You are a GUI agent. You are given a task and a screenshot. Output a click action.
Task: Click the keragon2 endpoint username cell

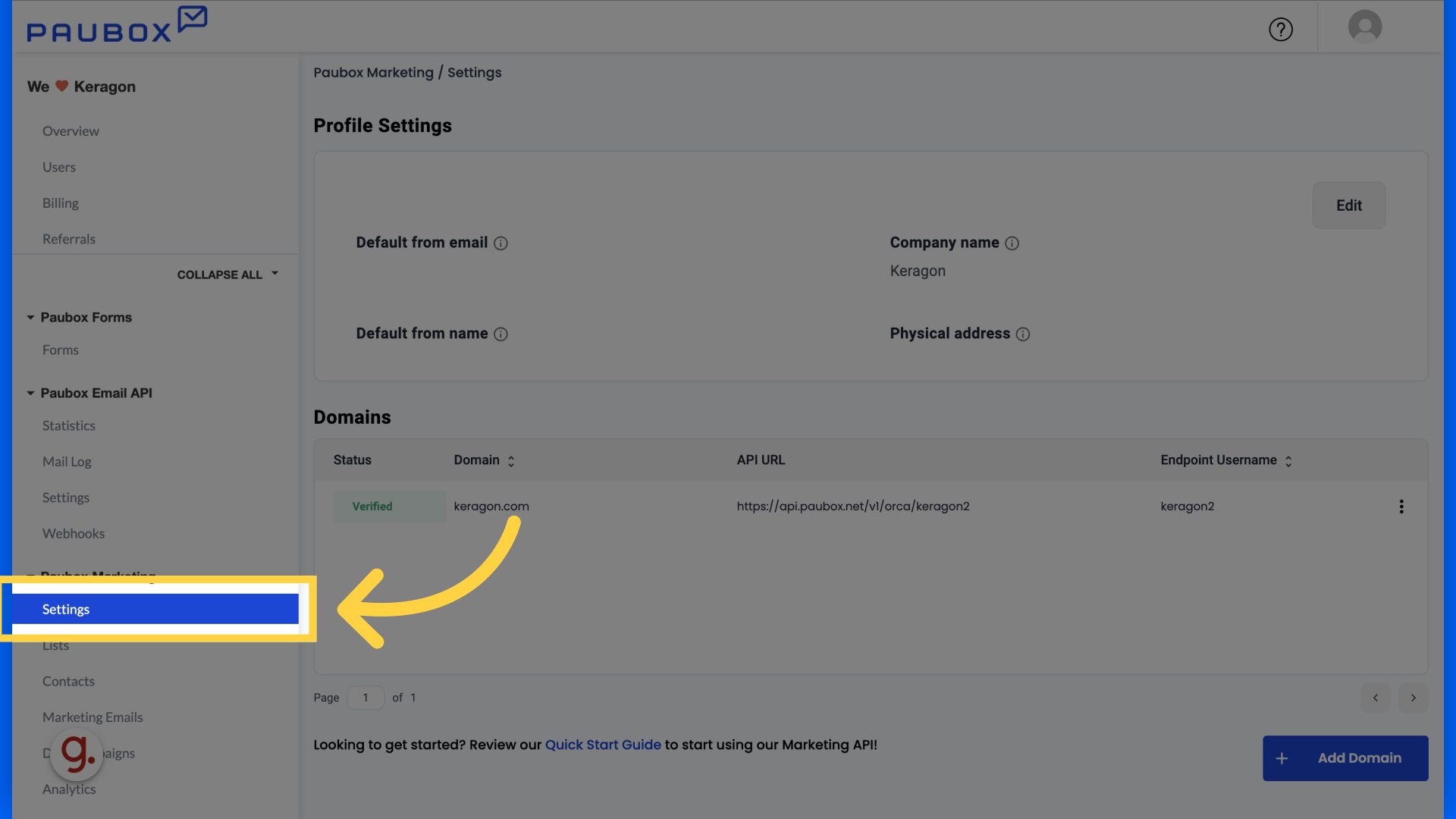pos(1188,507)
